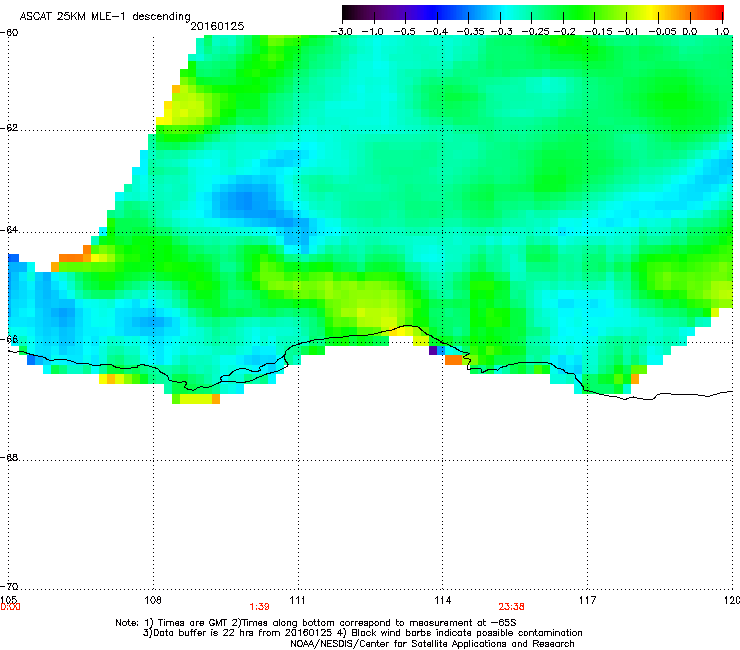Click the longitude label 111
The image size is (740, 650).
tap(297, 600)
